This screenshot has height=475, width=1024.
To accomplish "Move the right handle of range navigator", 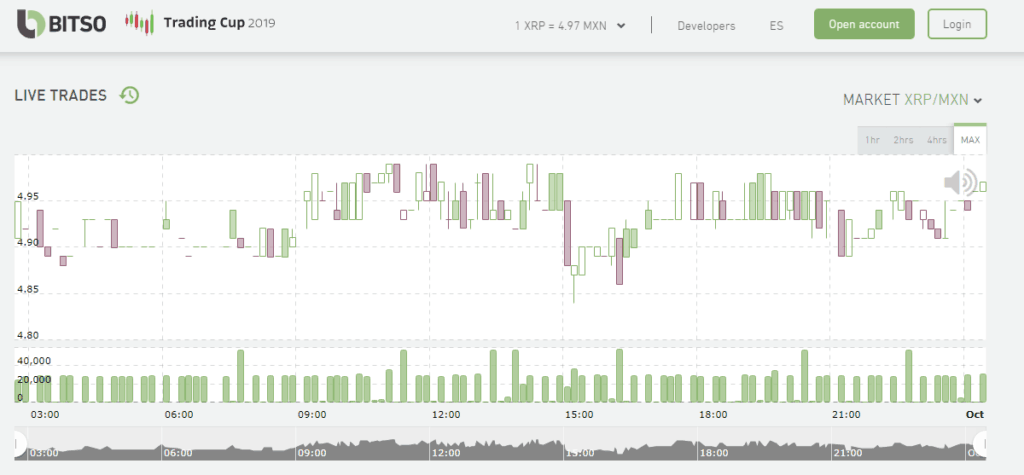I will tap(980, 444).
